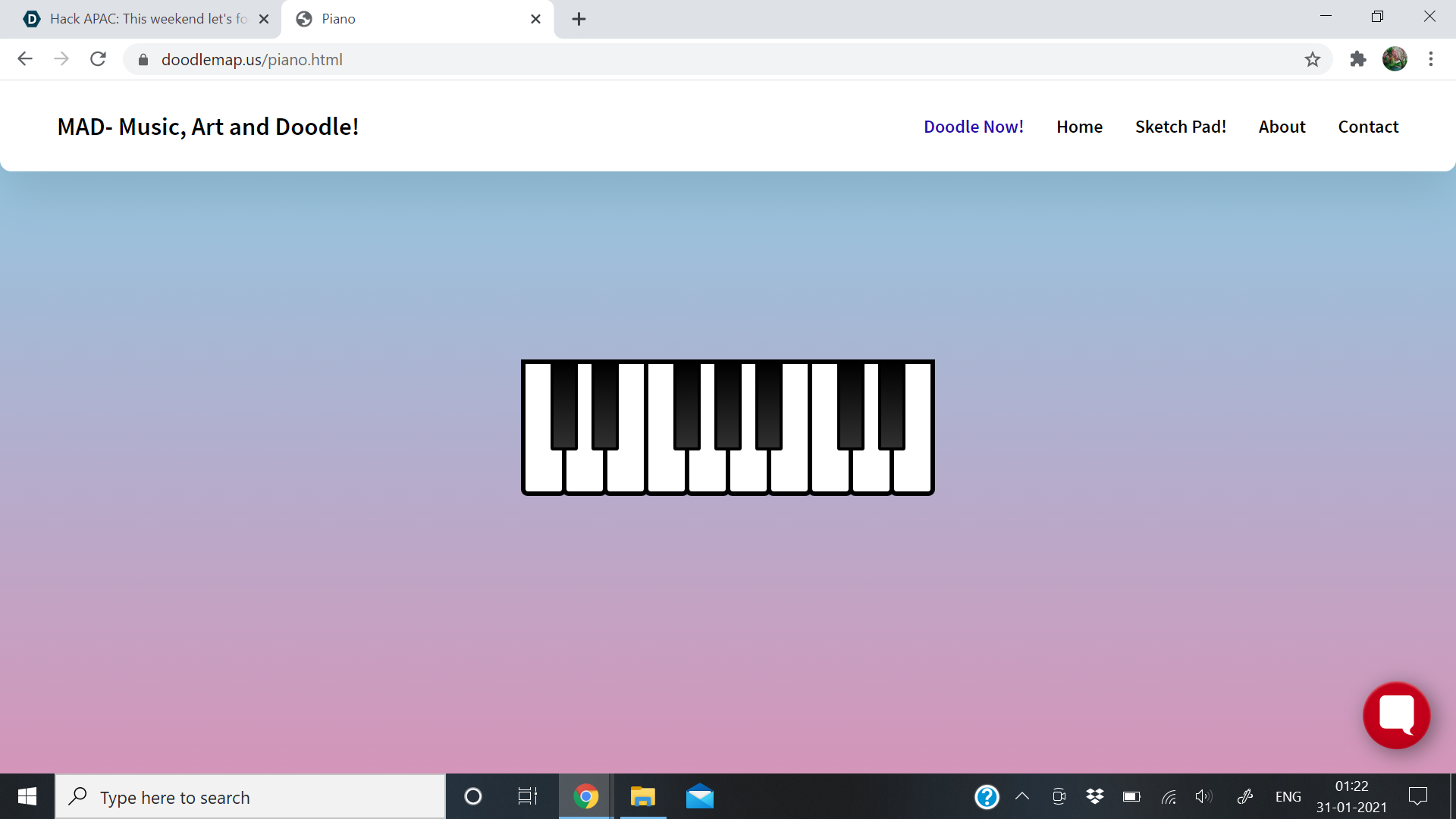Open the Doodle Now! link
Viewport: 1456px width, 819px height.
pos(973,127)
